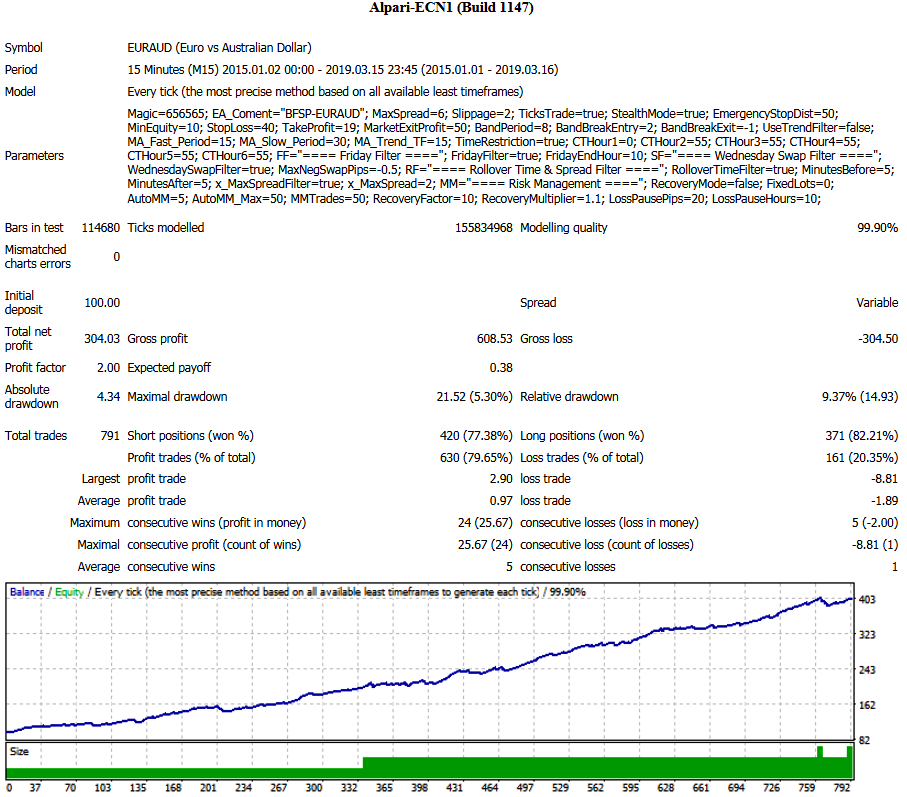Click the Largest loss trade value -8.81
Screen dimensions: 907x797
[884, 478]
